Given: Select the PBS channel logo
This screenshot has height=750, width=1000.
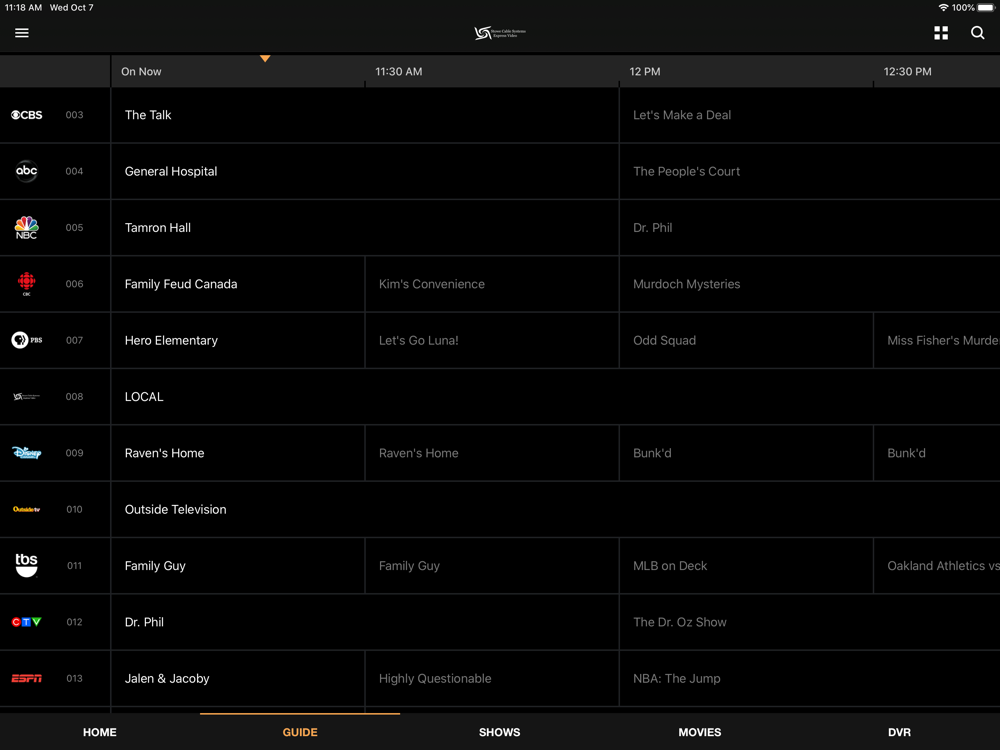Looking at the screenshot, I should pyautogui.click(x=27, y=340).
